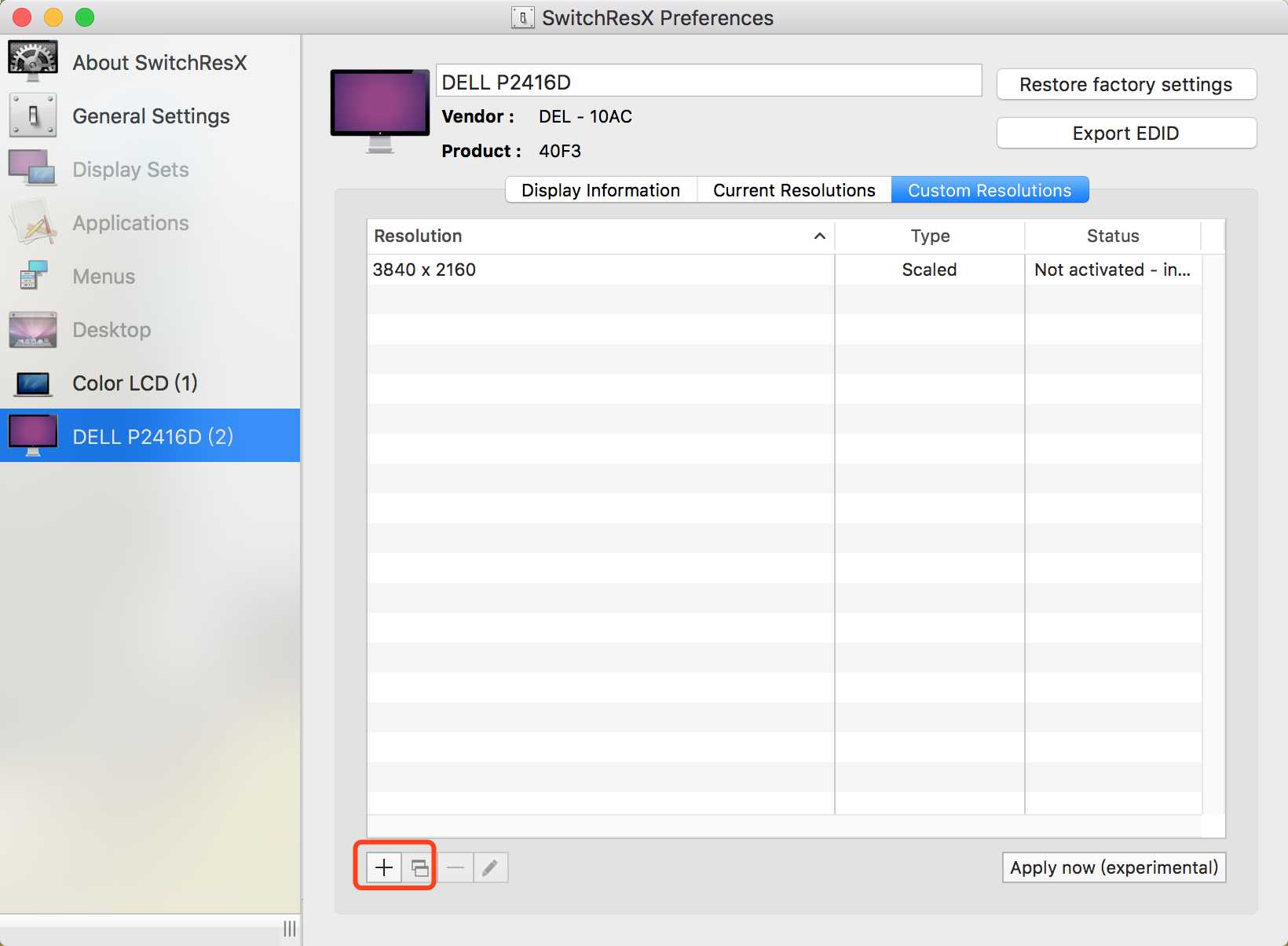The image size is (1288, 946).
Task: Open Applications sidebar icon
Action: coord(32,222)
